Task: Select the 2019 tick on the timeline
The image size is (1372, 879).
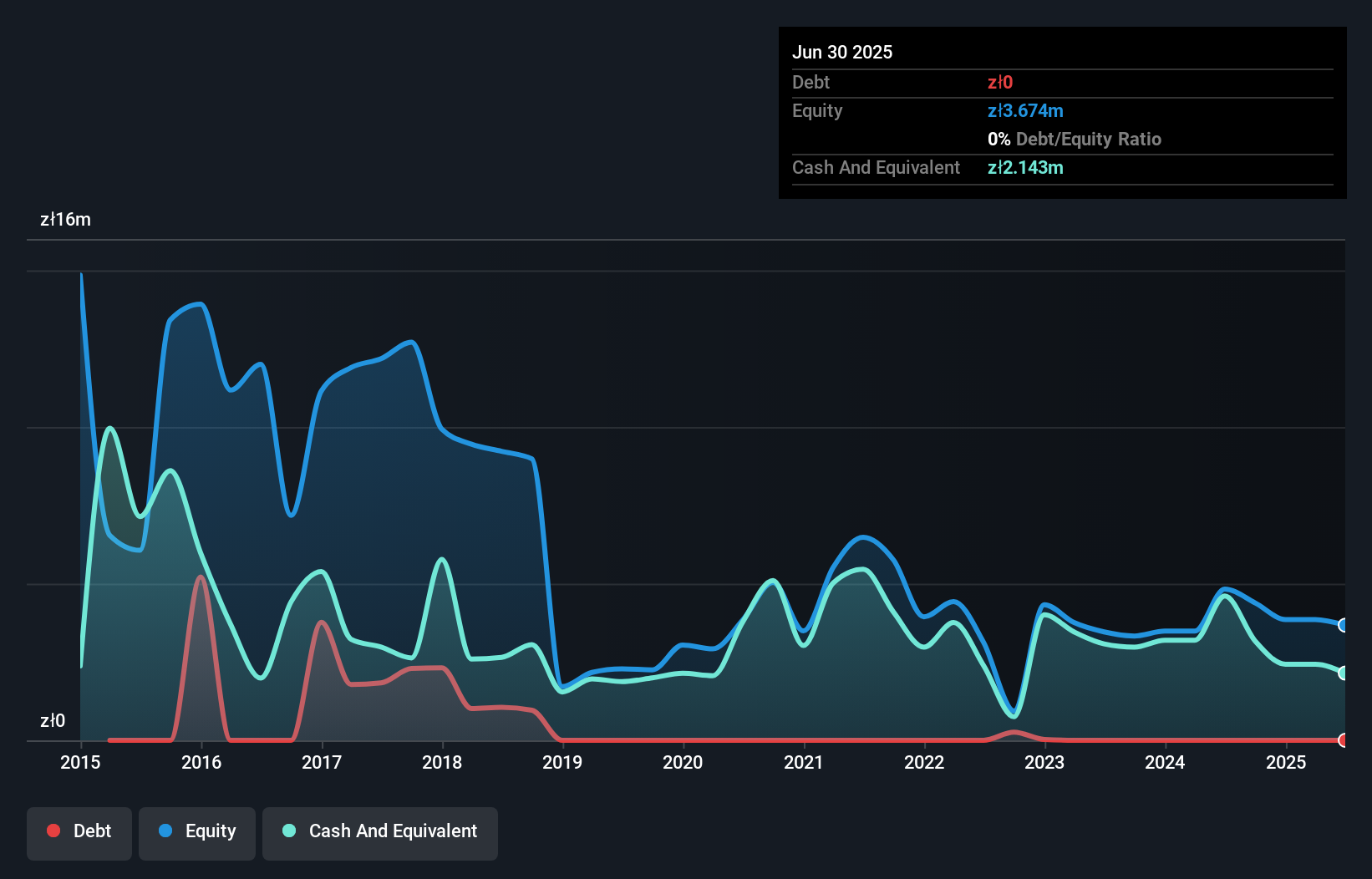Action: coord(562,762)
